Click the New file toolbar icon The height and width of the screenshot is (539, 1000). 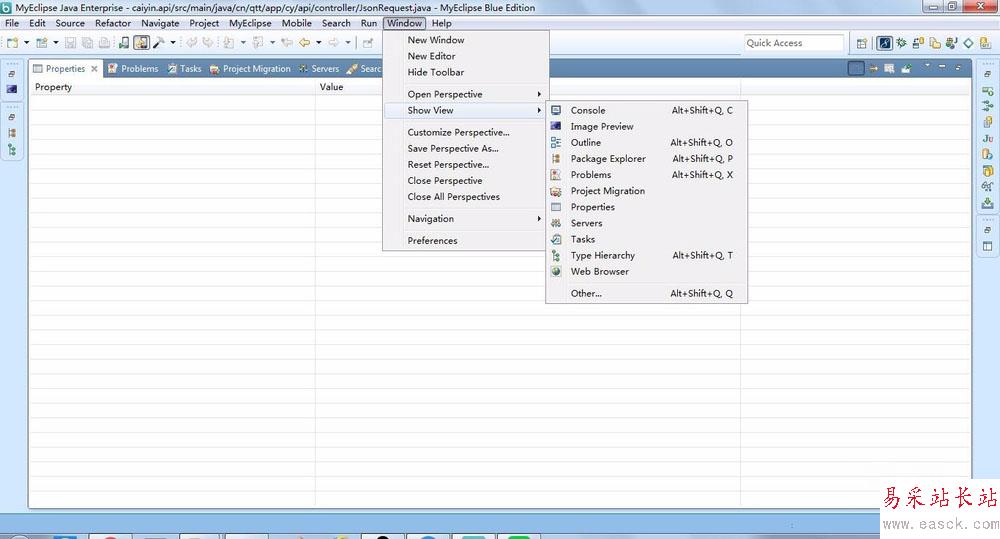(x=12, y=43)
